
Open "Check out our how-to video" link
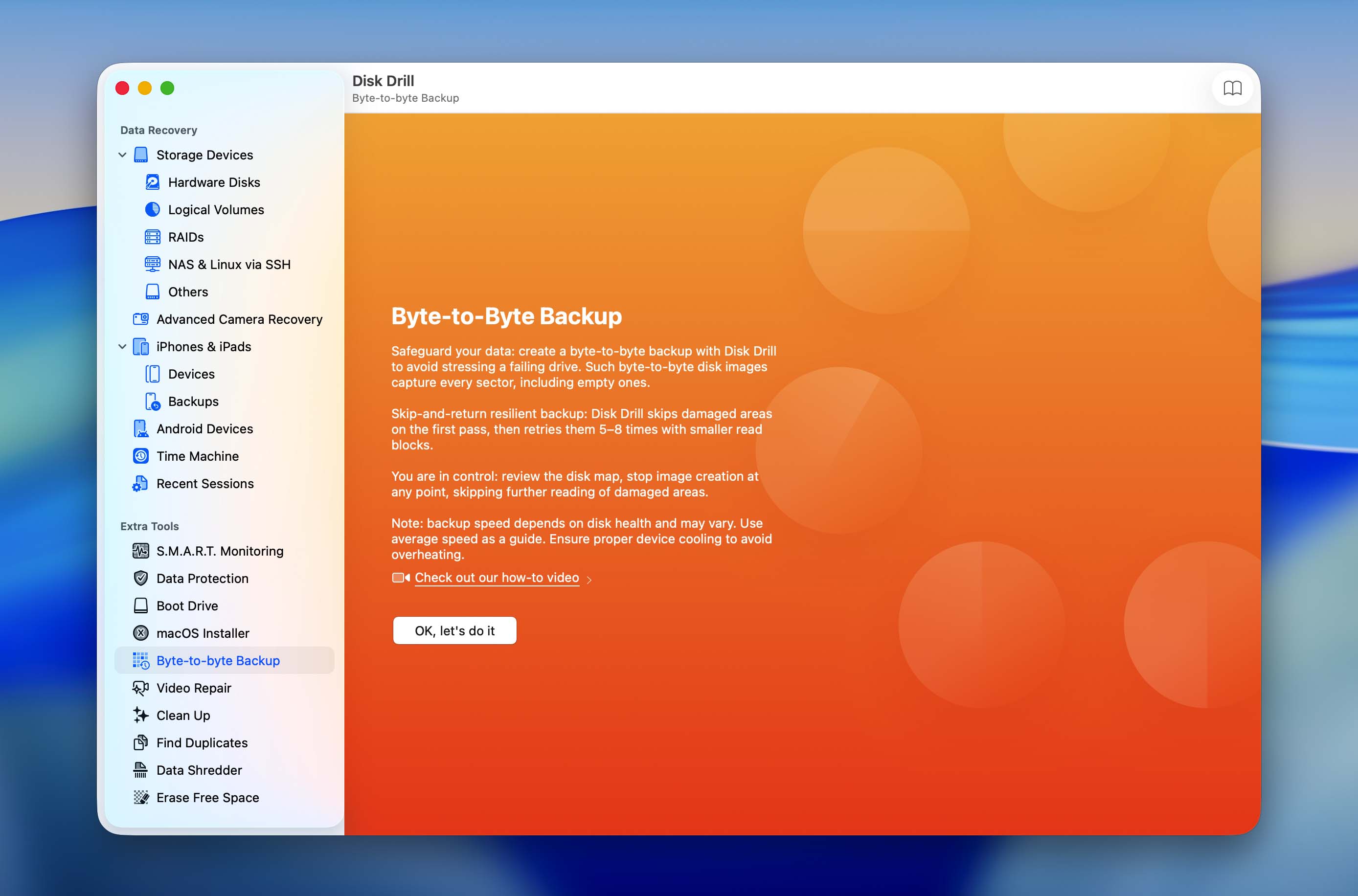point(497,578)
